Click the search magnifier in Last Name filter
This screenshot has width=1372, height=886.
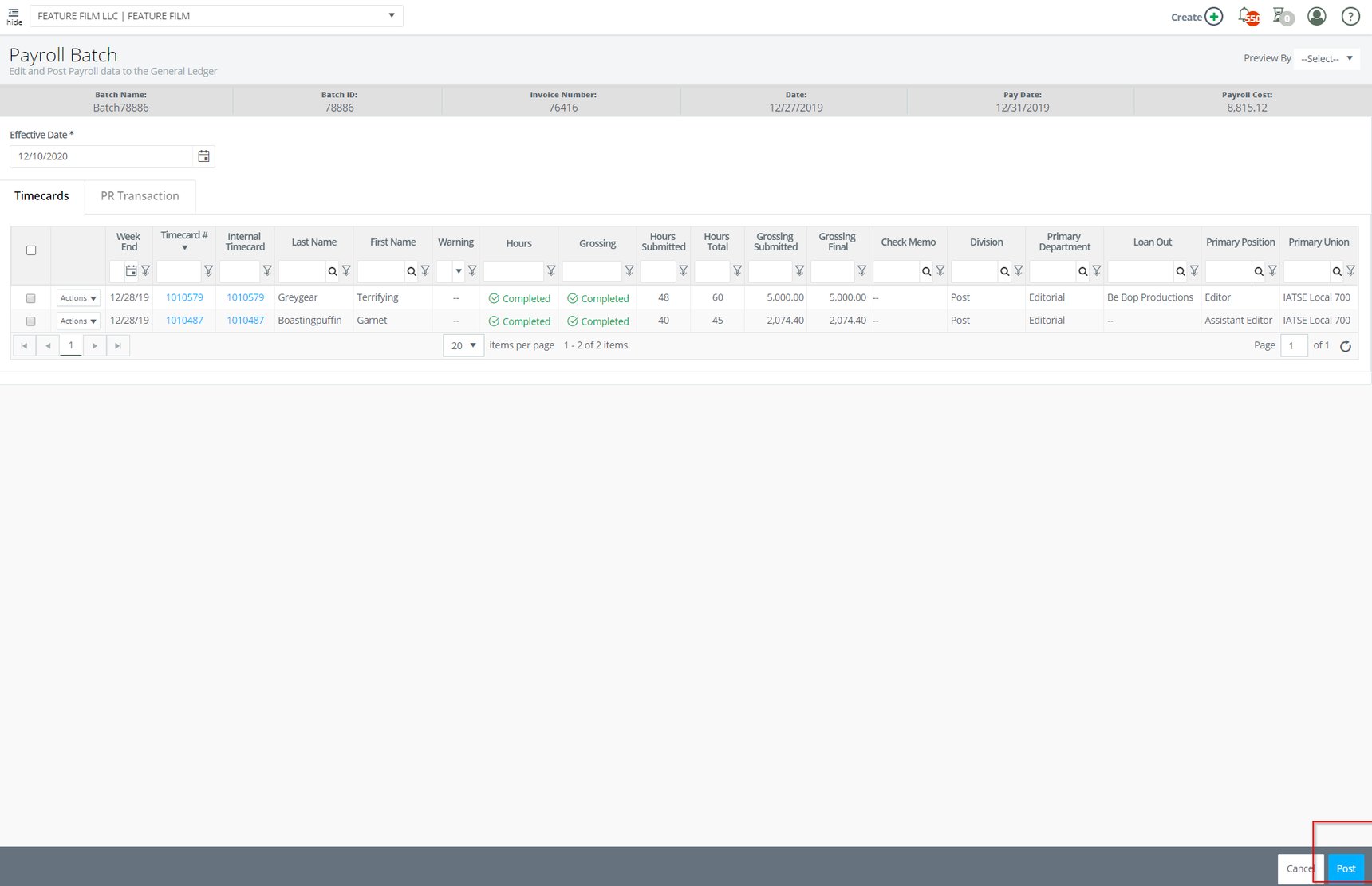point(332,271)
